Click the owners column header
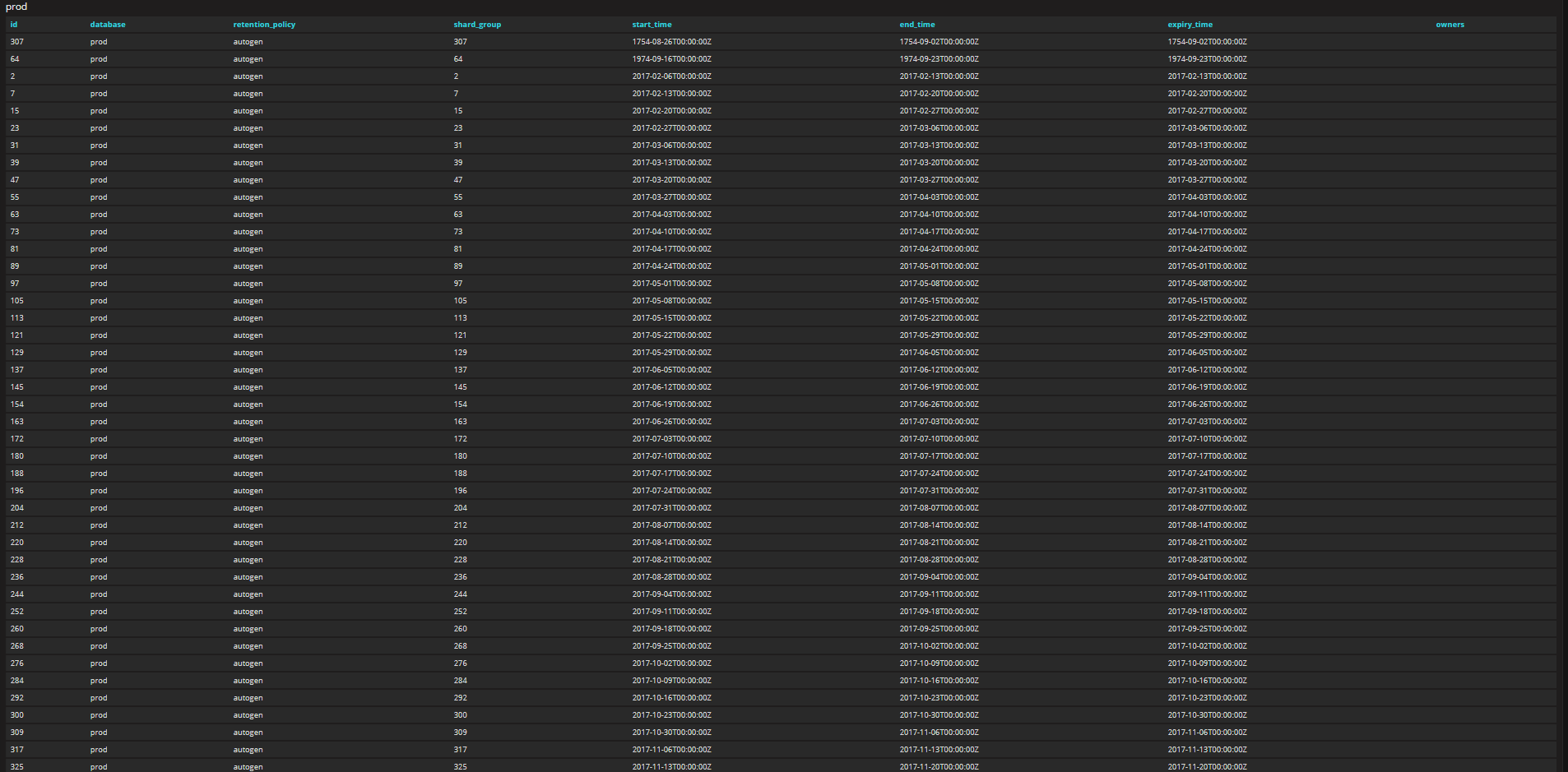1568x772 pixels. (x=1450, y=25)
